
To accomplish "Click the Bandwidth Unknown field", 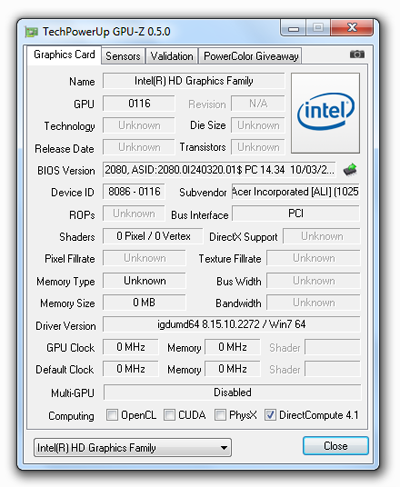I will [314, 302].
